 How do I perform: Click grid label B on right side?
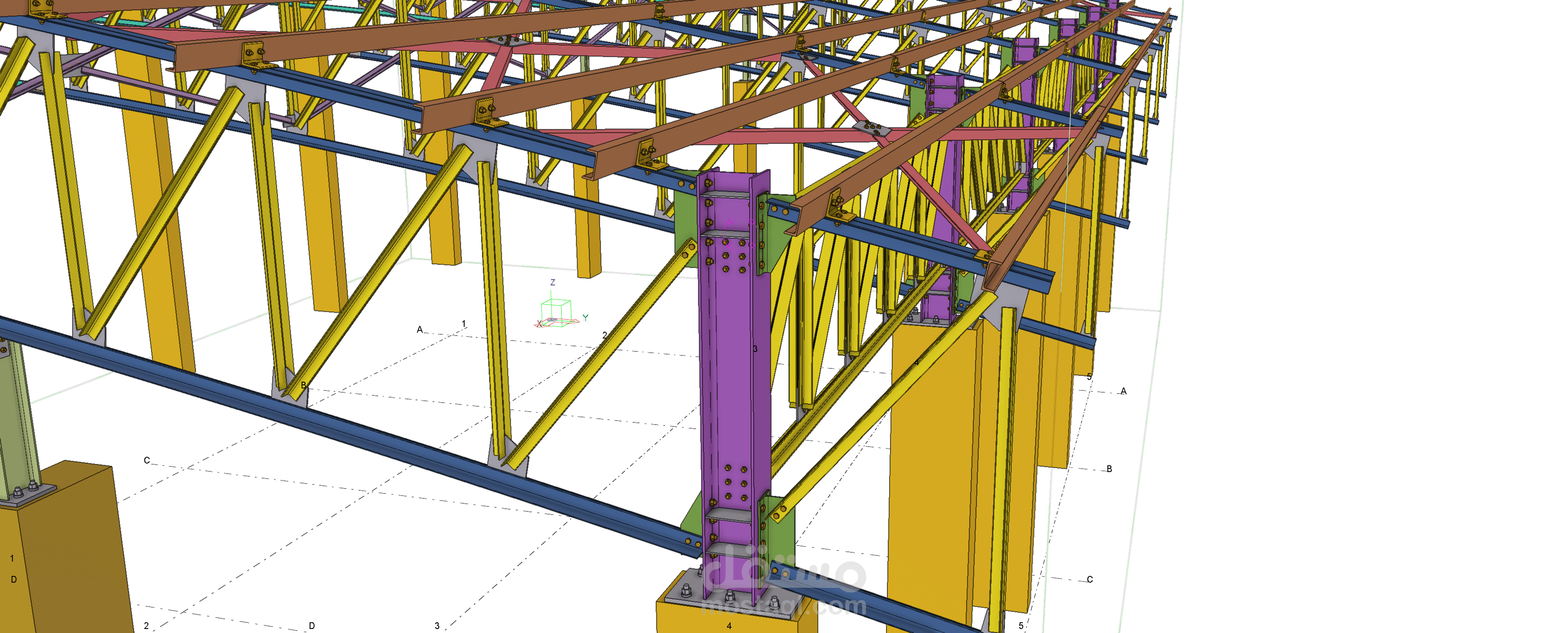point(1109,468)
